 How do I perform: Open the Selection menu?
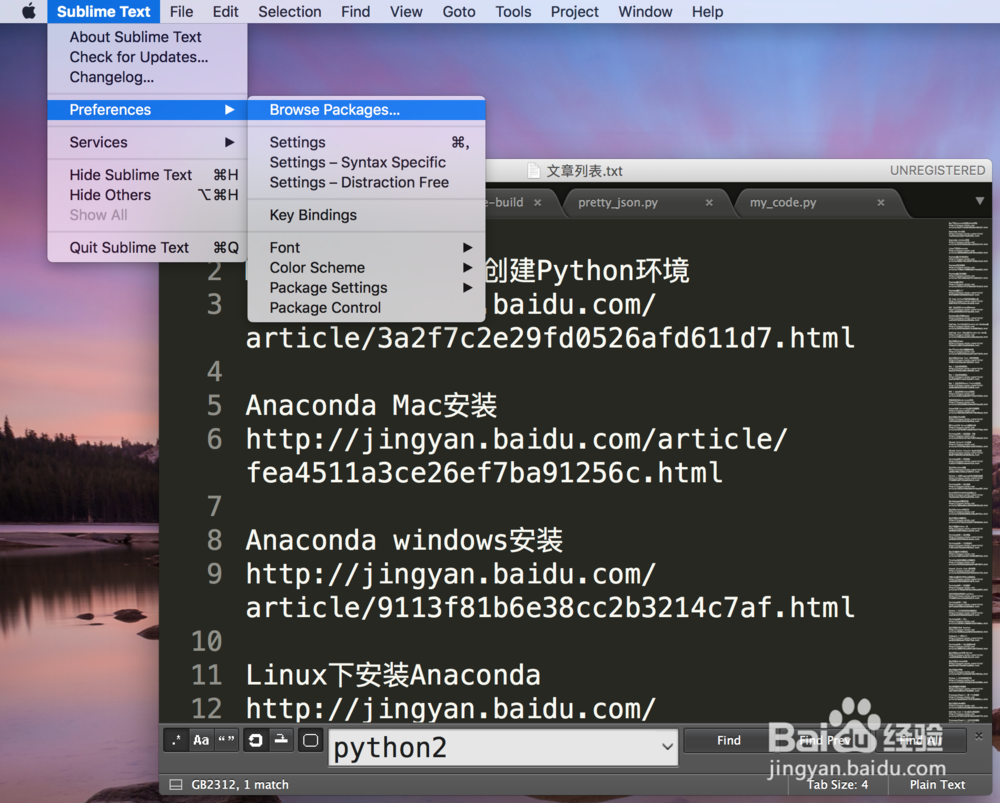tap(290, 11)
